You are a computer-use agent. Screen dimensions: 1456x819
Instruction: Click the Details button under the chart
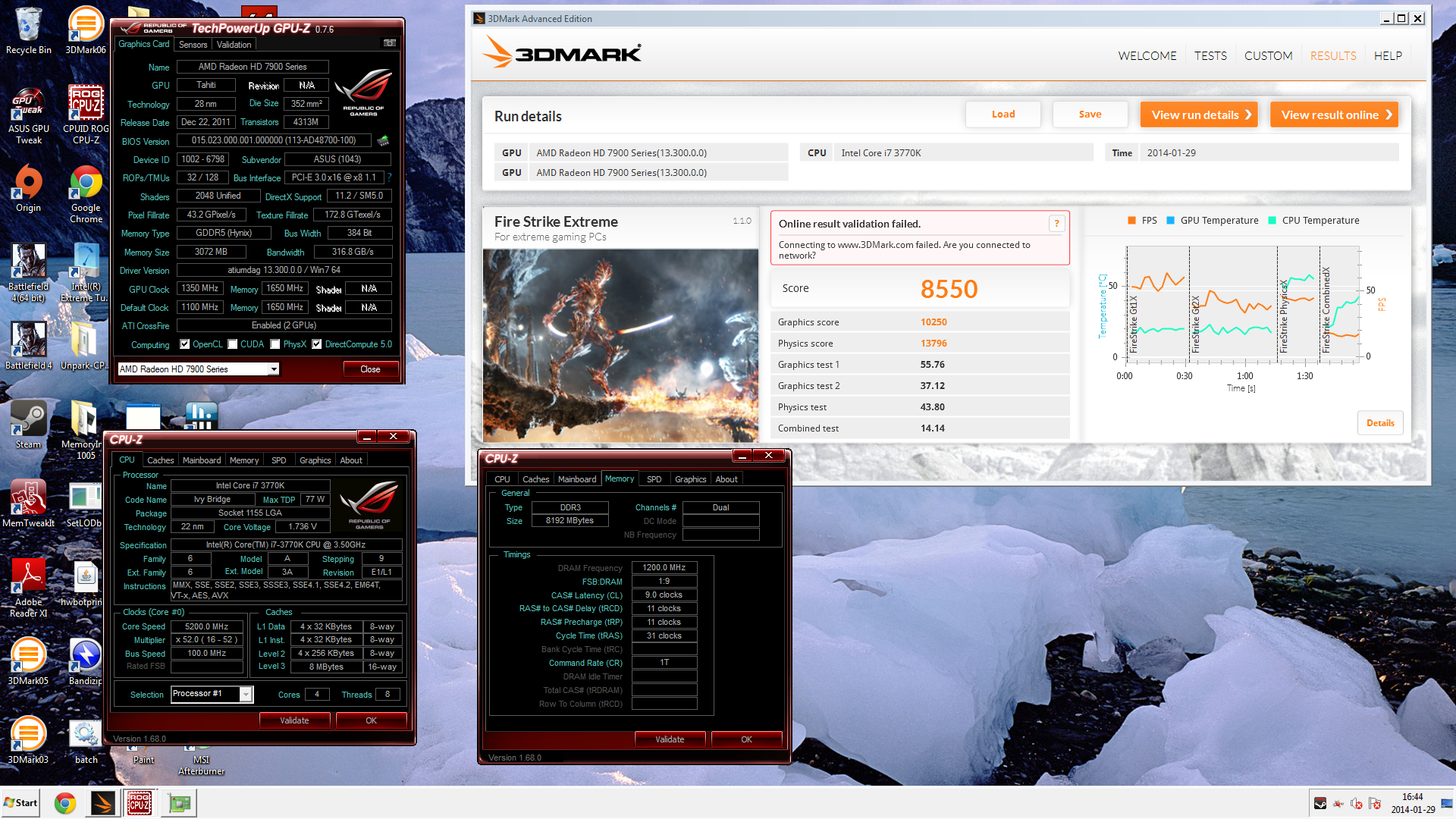[1380, 423]
